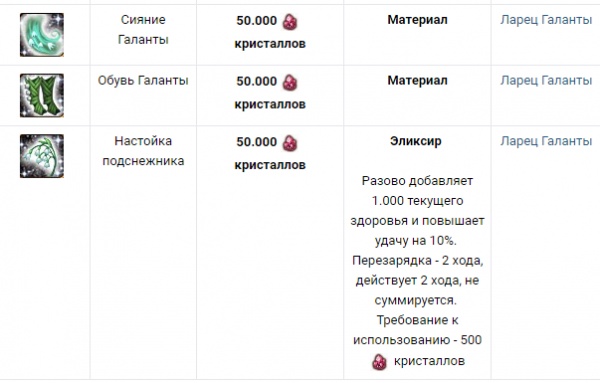600x383 pixels.
Task: Click the green Обувь Галанты boots icon
Action: click(x=42, y=95)
